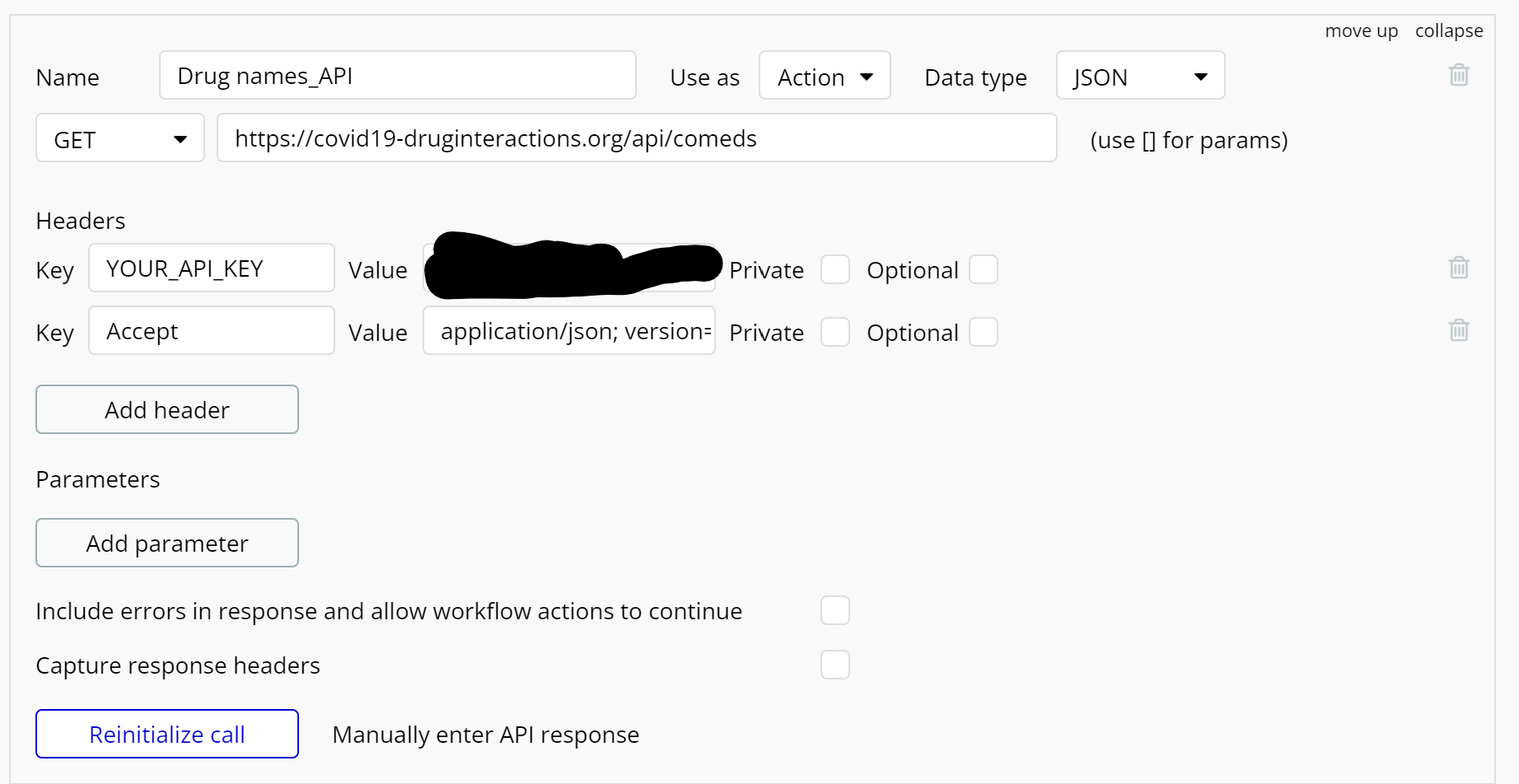Enable Capture response headers checkbox
Image resolution: width=1519 pixels, height=784 pixels.
click(834, 665)
